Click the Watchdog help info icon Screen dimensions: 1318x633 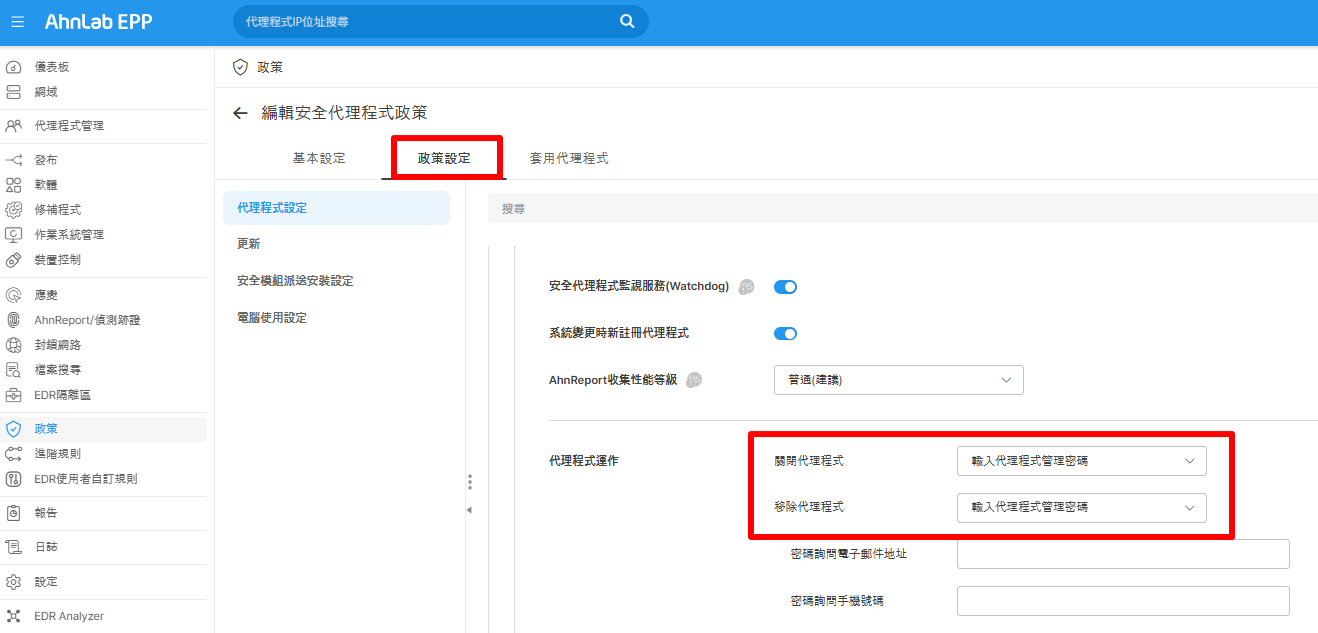746,287
